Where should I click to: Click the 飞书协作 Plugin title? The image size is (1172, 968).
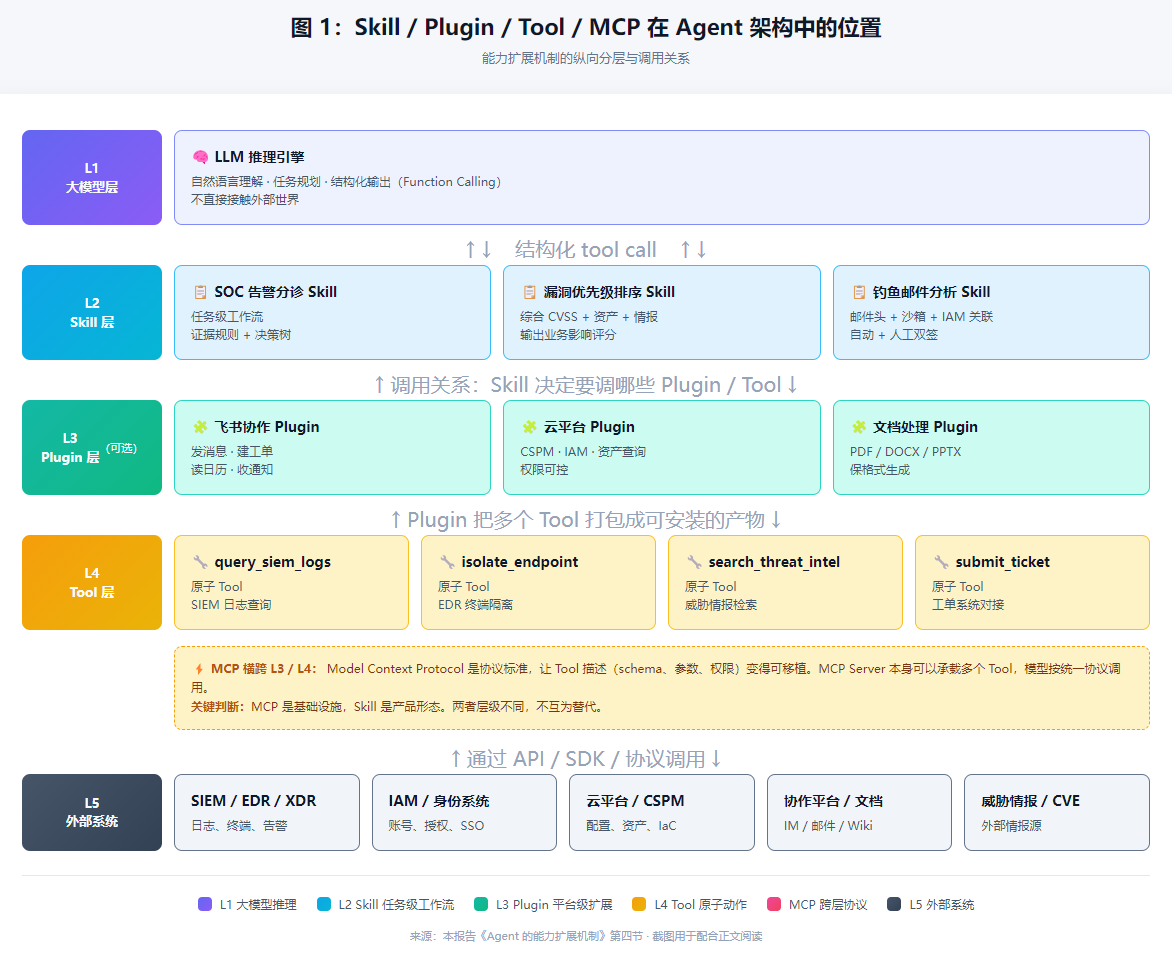pyautogui.click(x=267, y=427)
